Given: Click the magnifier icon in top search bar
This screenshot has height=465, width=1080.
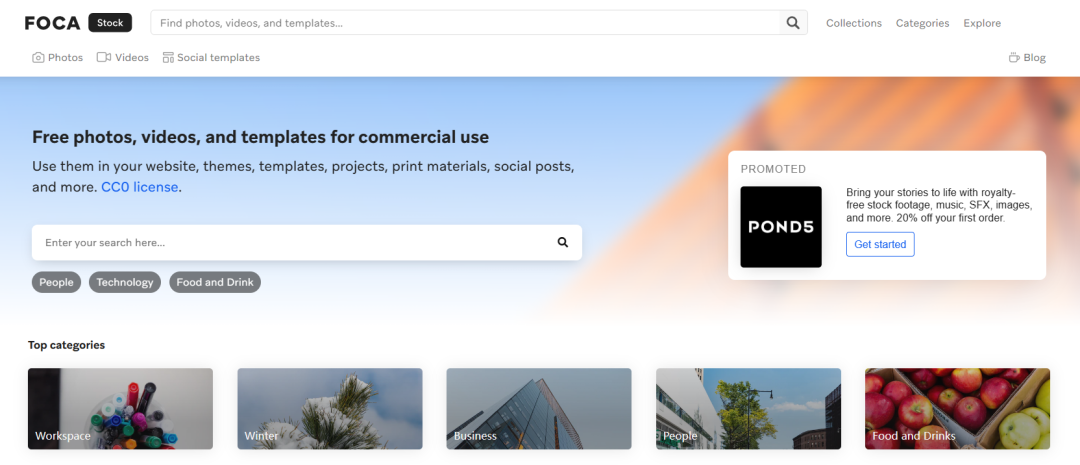Looking at the screenshot, I should click(x=793, y=23).
